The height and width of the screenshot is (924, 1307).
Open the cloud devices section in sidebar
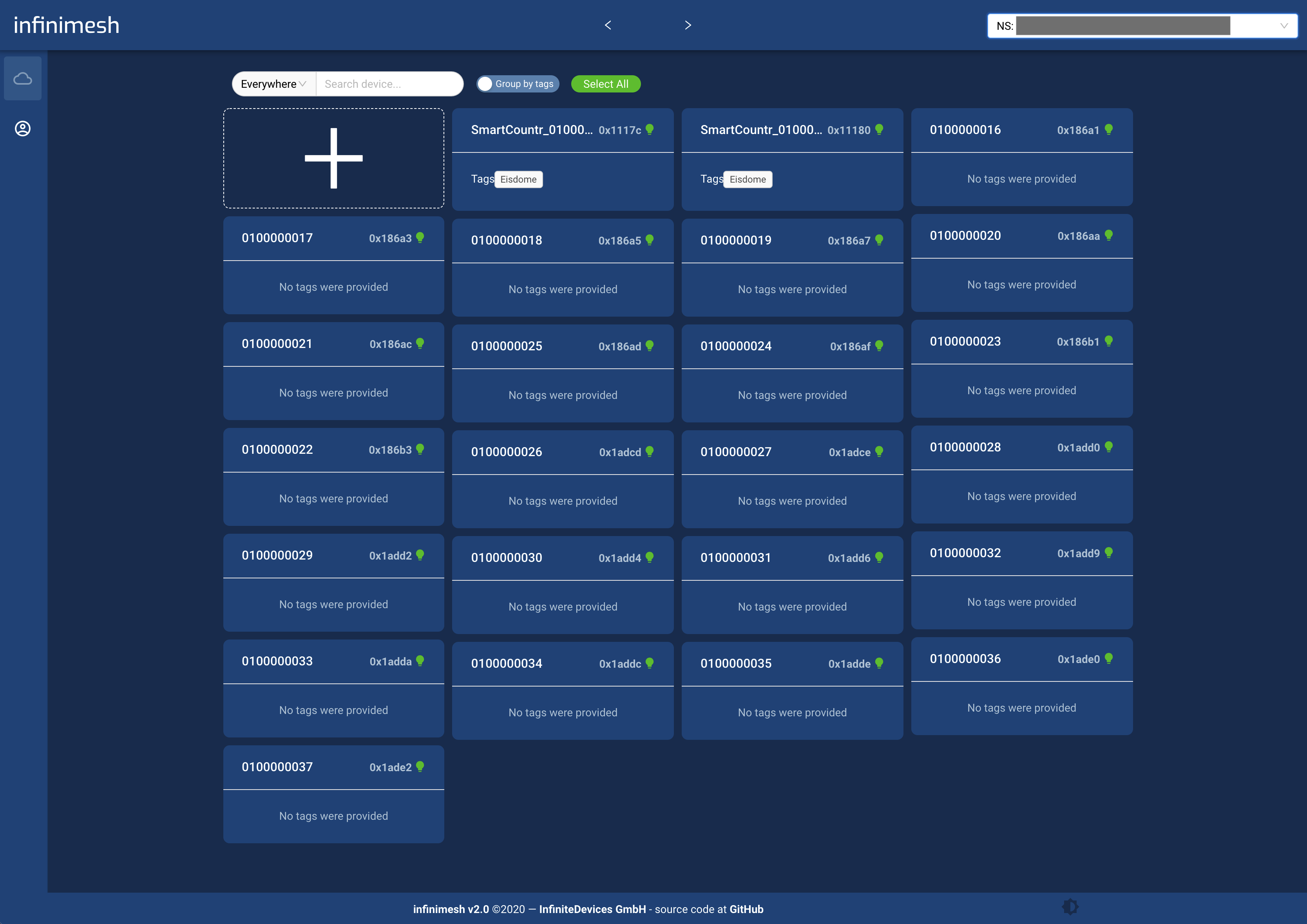(x=23, y=78)
